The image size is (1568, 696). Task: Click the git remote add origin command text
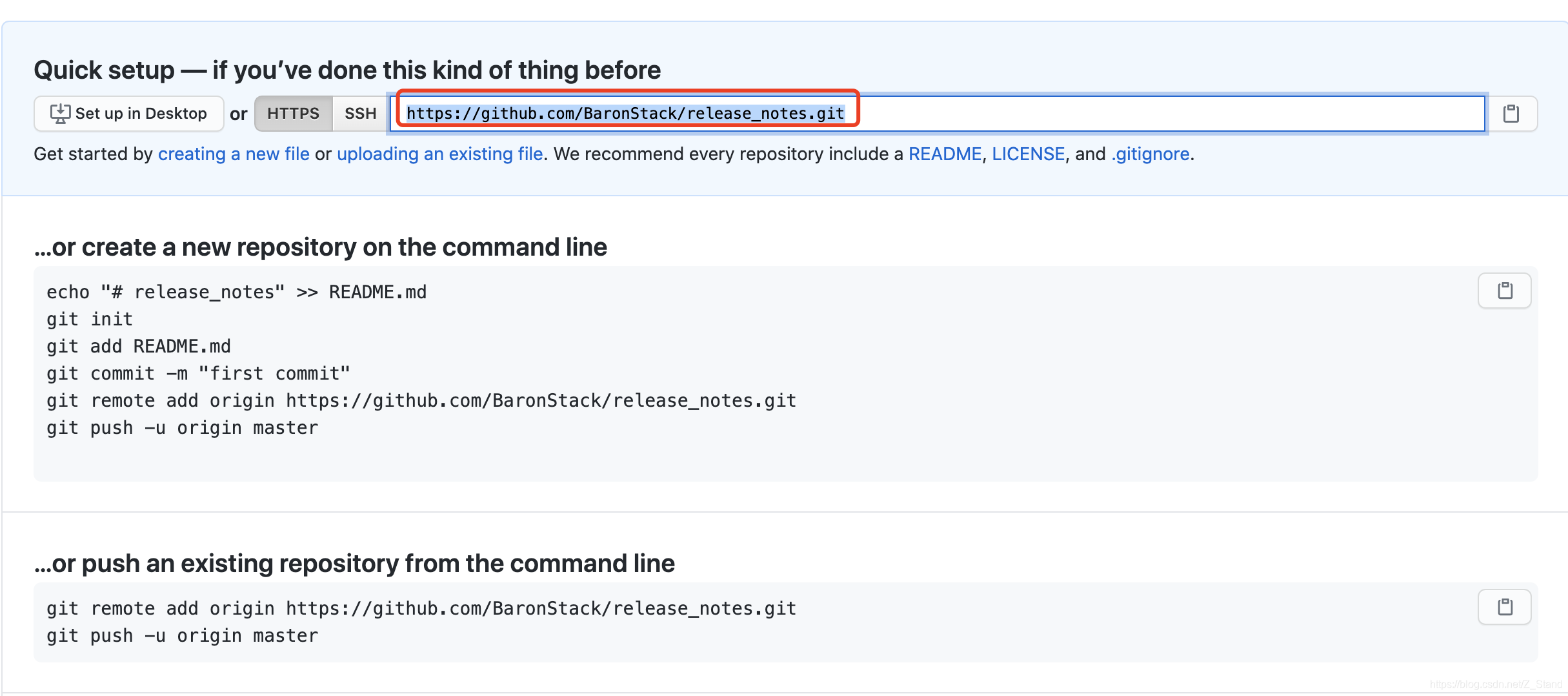[420, 608]
